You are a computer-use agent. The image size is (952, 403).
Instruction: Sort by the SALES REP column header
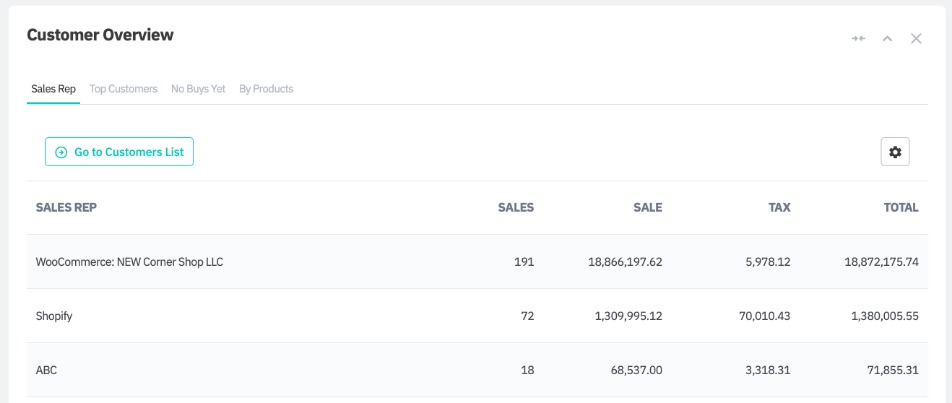point(66,208)
